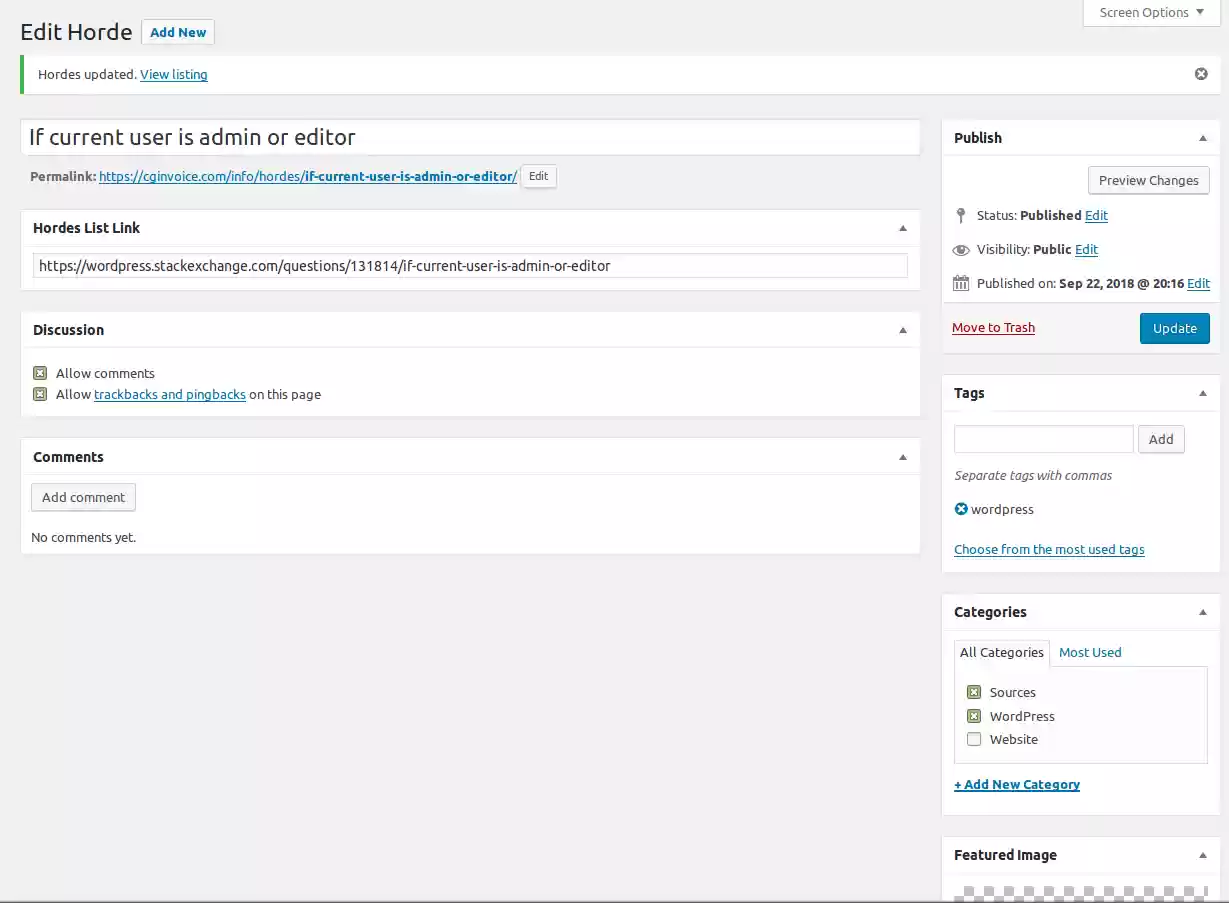Screen dimensions: 1229x903
Task: Uncheck the Sources category
Action: coord(974,691)
